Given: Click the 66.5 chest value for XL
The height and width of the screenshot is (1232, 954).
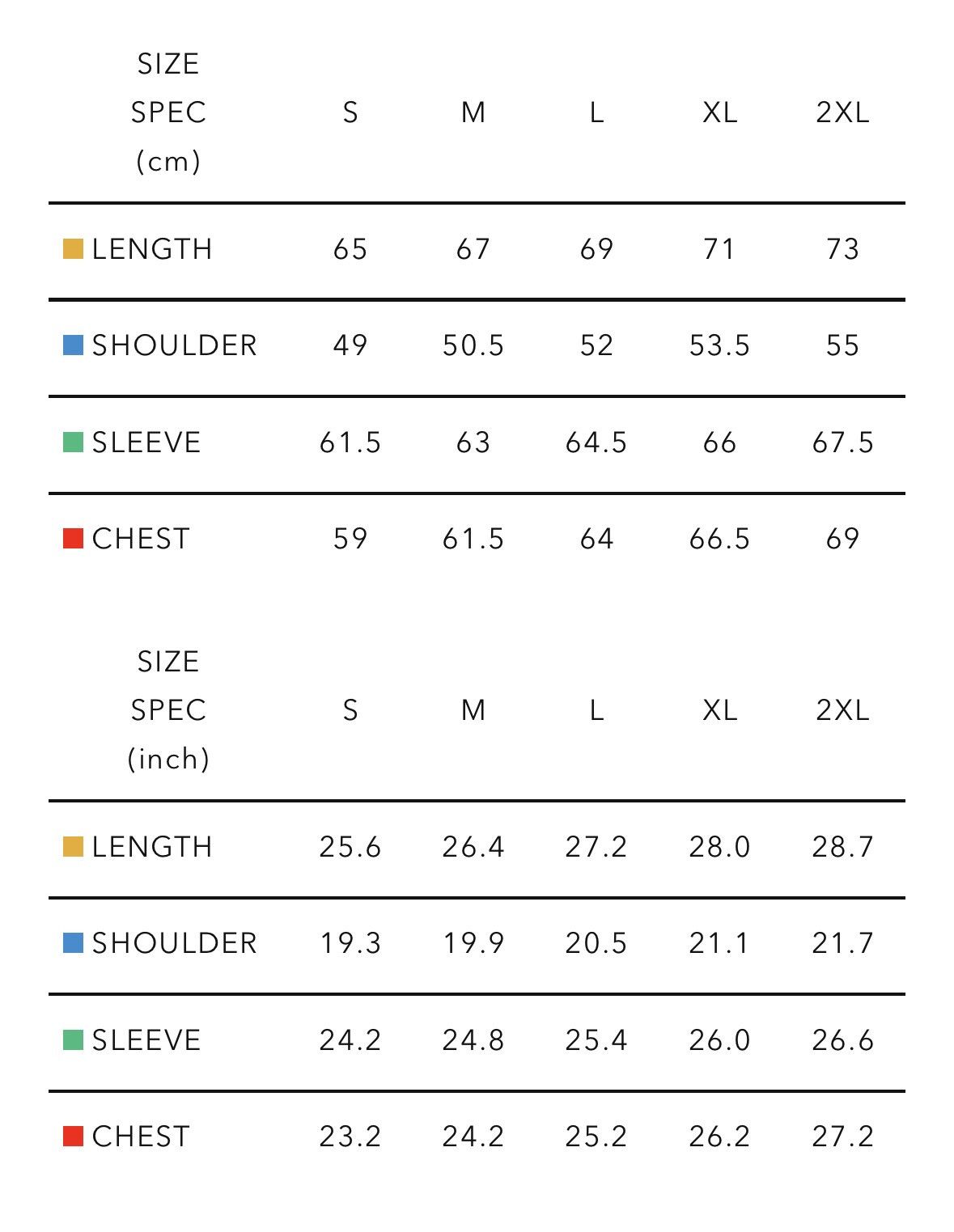Looking at the screenshot, I should pyautogui.click(x=719, y=539).
